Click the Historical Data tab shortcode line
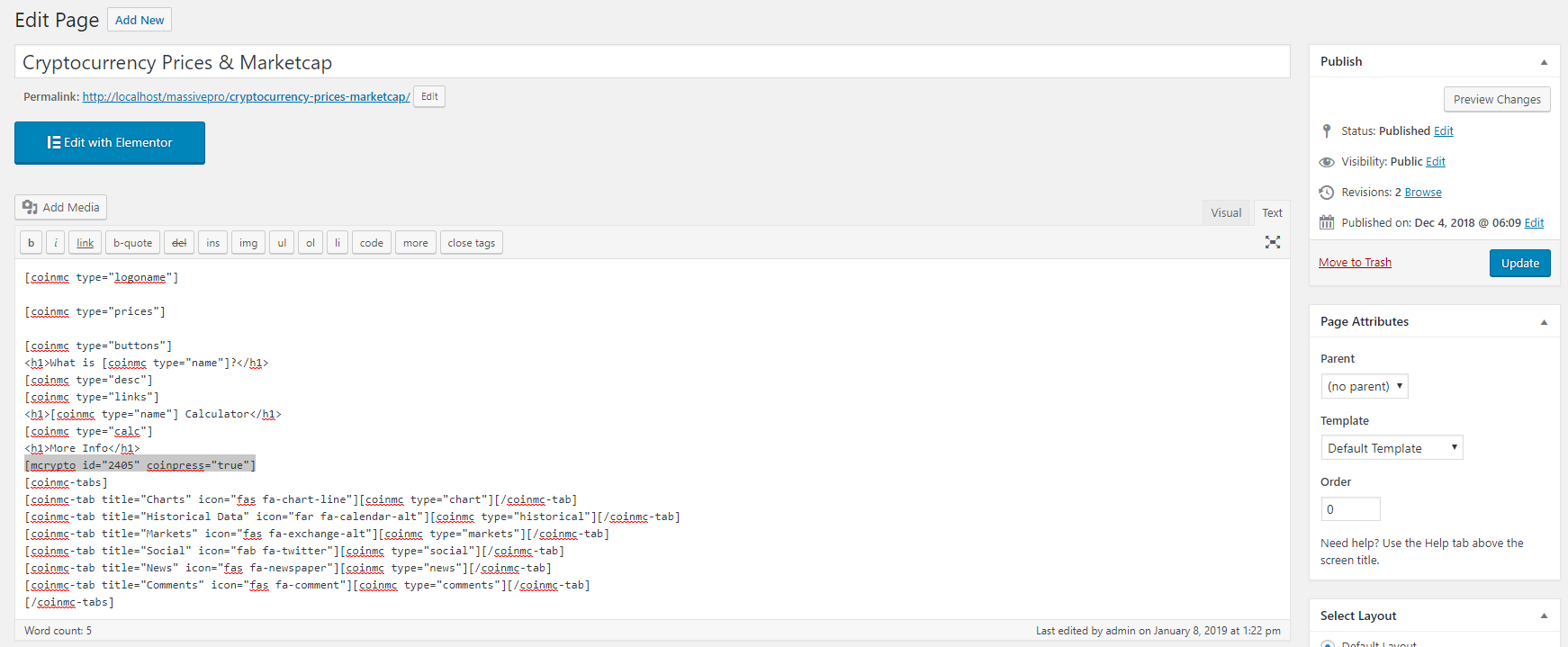Image resolution: width=1568 pixels, height=647 pixels. [x=352, y=517]
